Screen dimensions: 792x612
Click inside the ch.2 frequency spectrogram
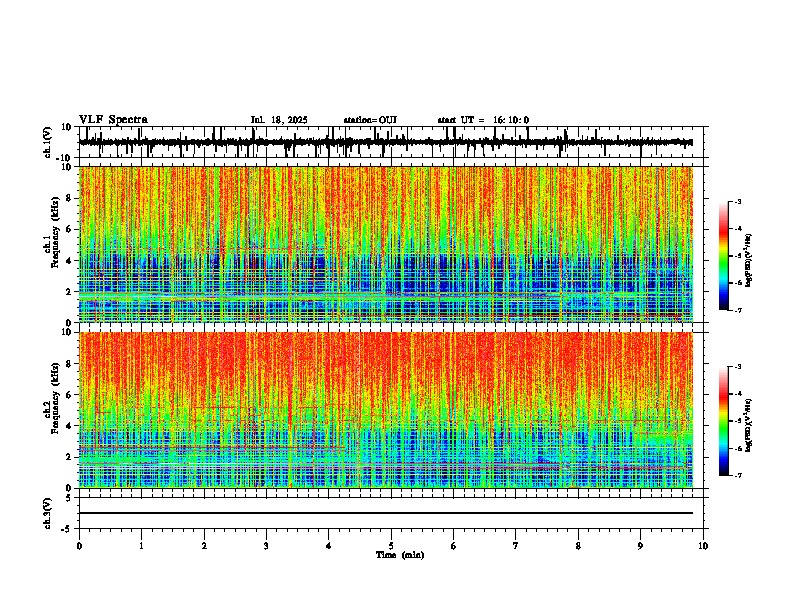(386, 410)
